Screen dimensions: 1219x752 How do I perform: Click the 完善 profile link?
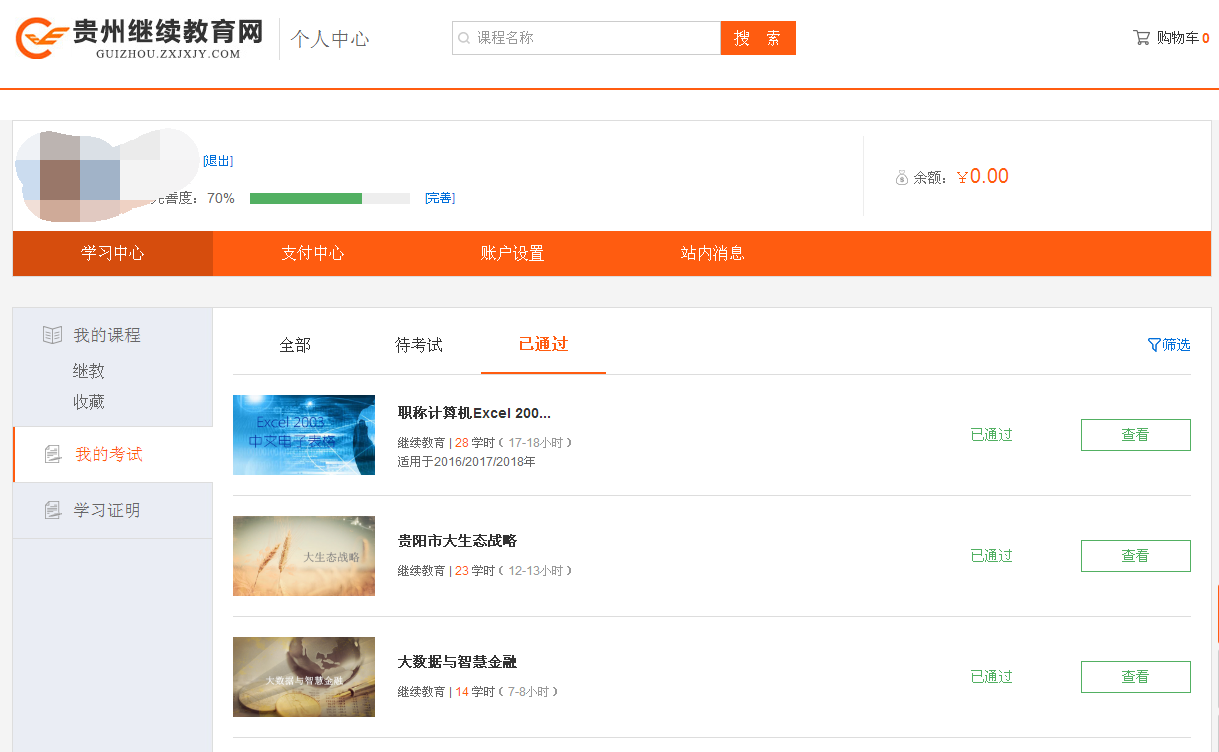[439, 198]
